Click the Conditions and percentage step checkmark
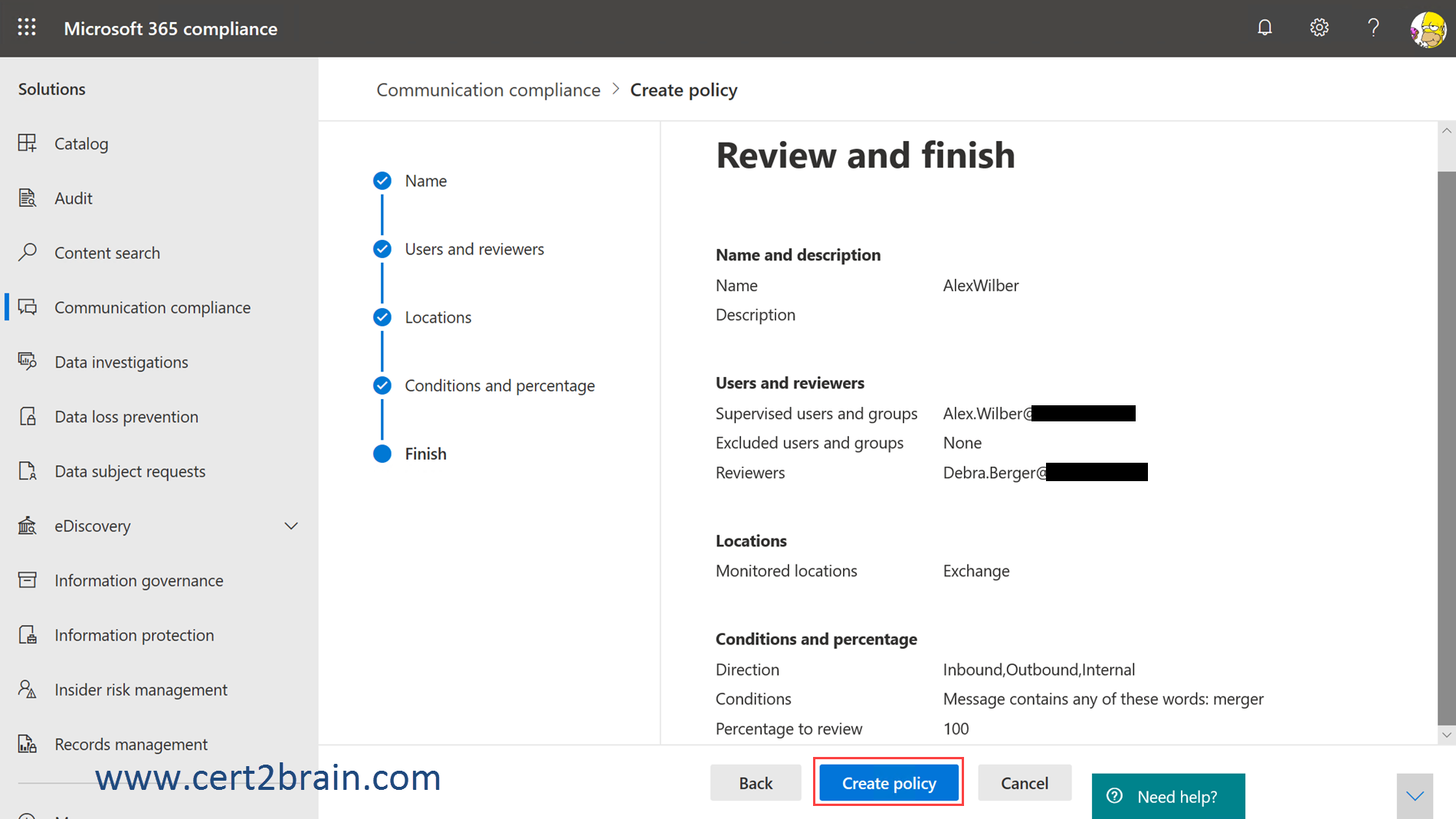 (x=382, y=385)
